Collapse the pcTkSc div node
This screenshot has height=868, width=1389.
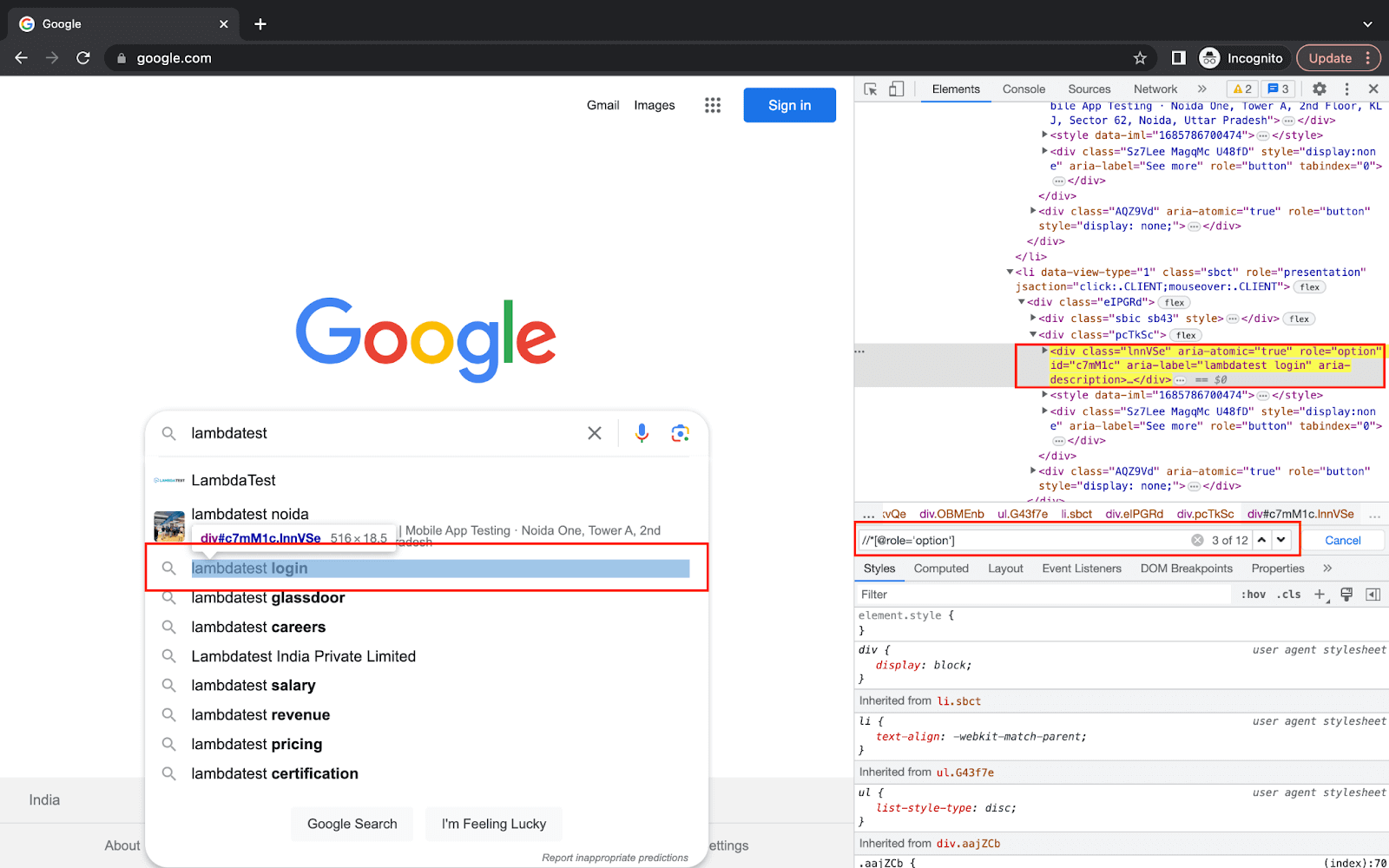coord(1033,335)
